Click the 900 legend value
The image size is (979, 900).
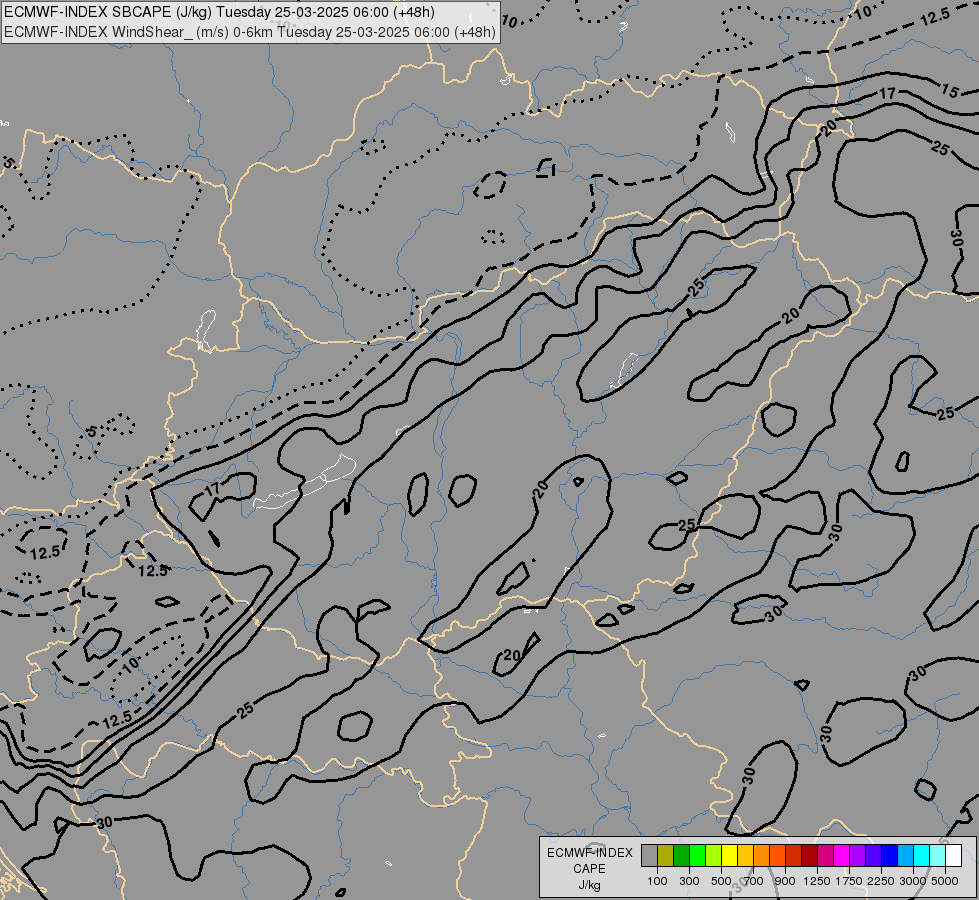(785, 881)
